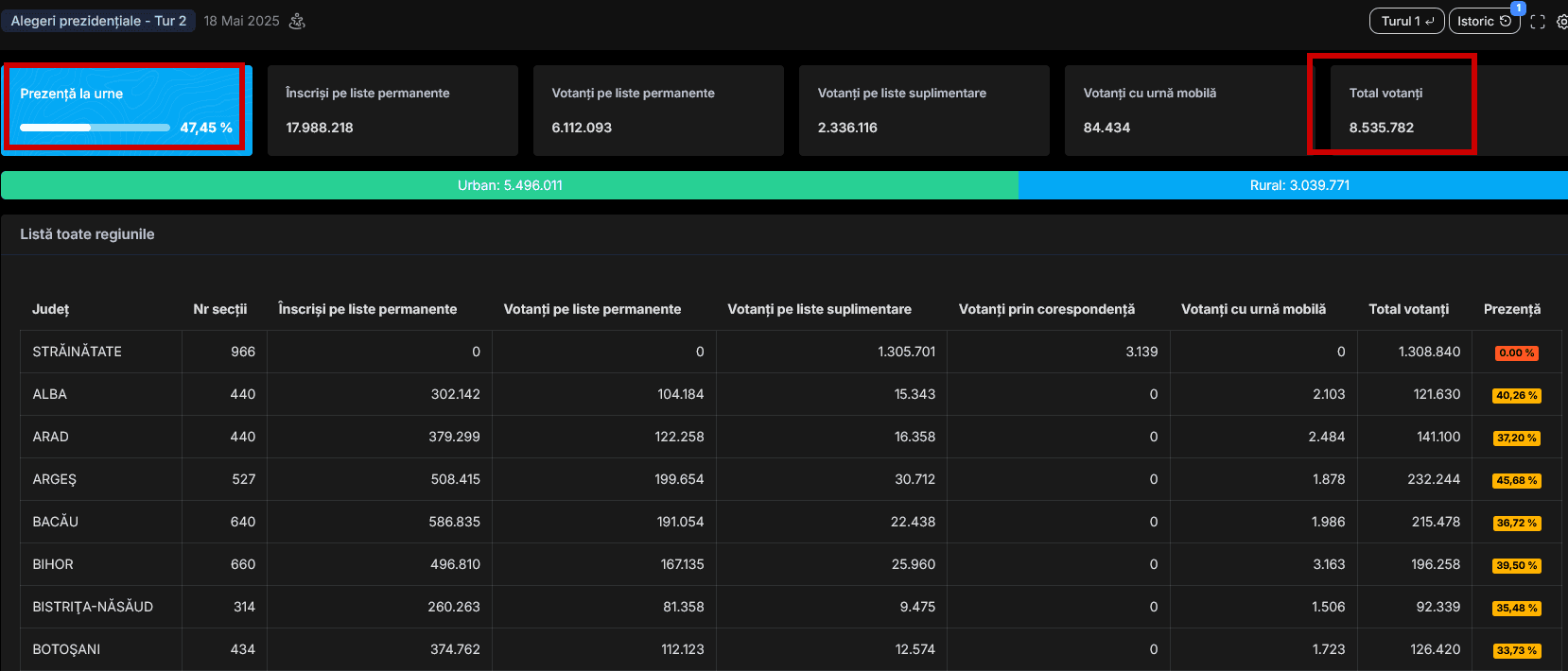Switch to Turul 1 results
1568x671 pixels.
coord(1406,21)
